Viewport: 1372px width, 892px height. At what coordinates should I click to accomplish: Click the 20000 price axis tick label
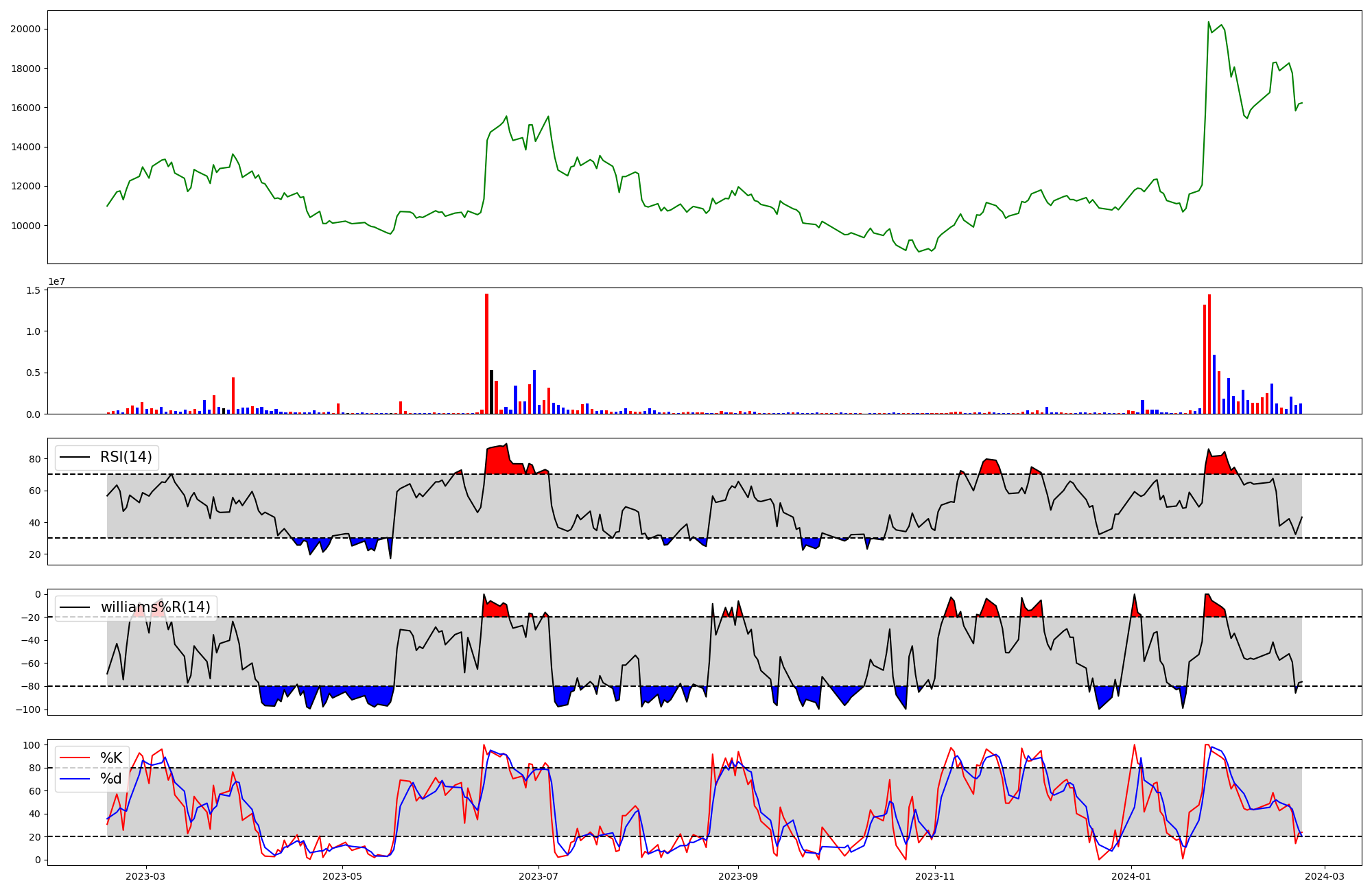(25, 29)
